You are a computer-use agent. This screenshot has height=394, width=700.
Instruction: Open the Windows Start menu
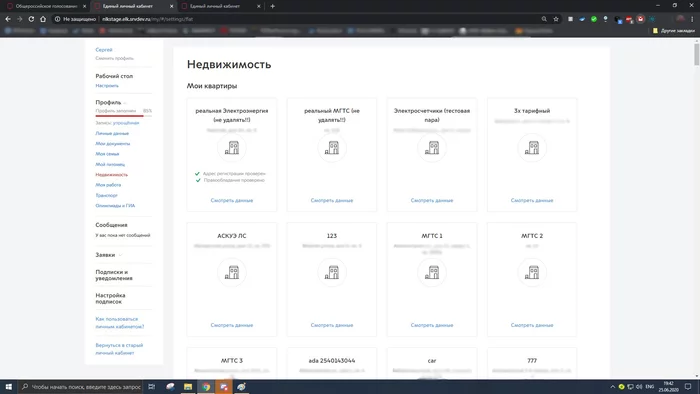[x=8, y=387]
